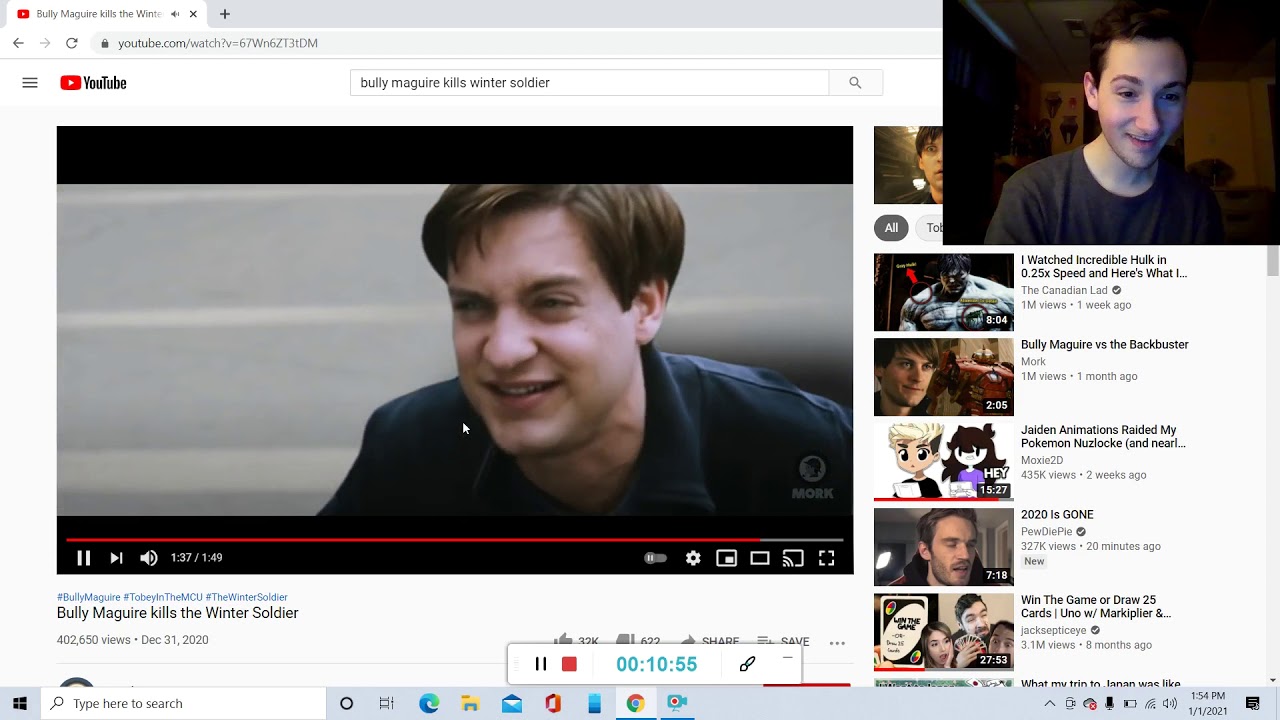This screenshot has height=720, width=1280.
Task: Open Mail app from taskbar
Action: tap(512, 703)
